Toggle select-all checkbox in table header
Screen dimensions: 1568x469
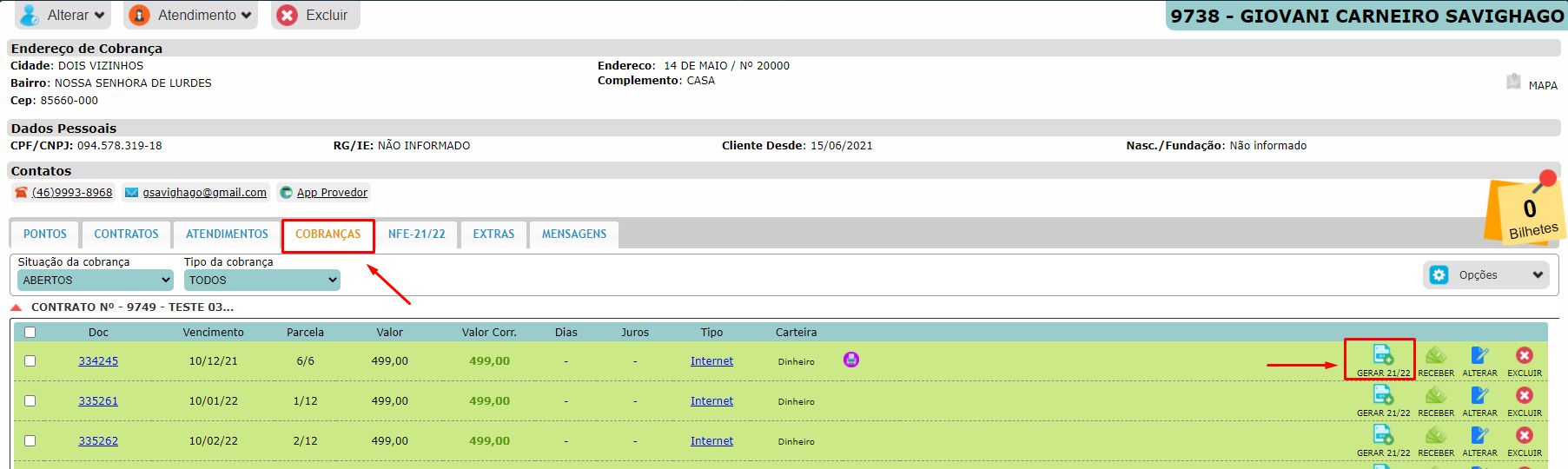pos(30,332)
